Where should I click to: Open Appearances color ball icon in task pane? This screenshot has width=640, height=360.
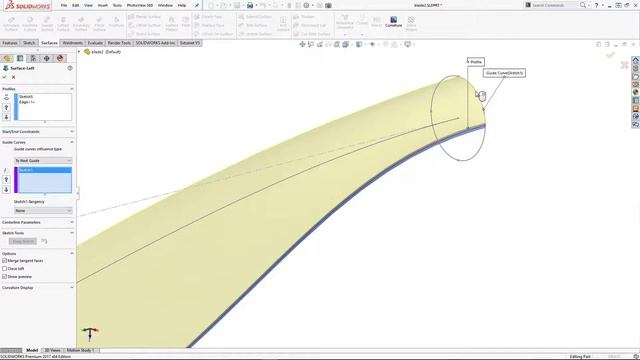636,92
